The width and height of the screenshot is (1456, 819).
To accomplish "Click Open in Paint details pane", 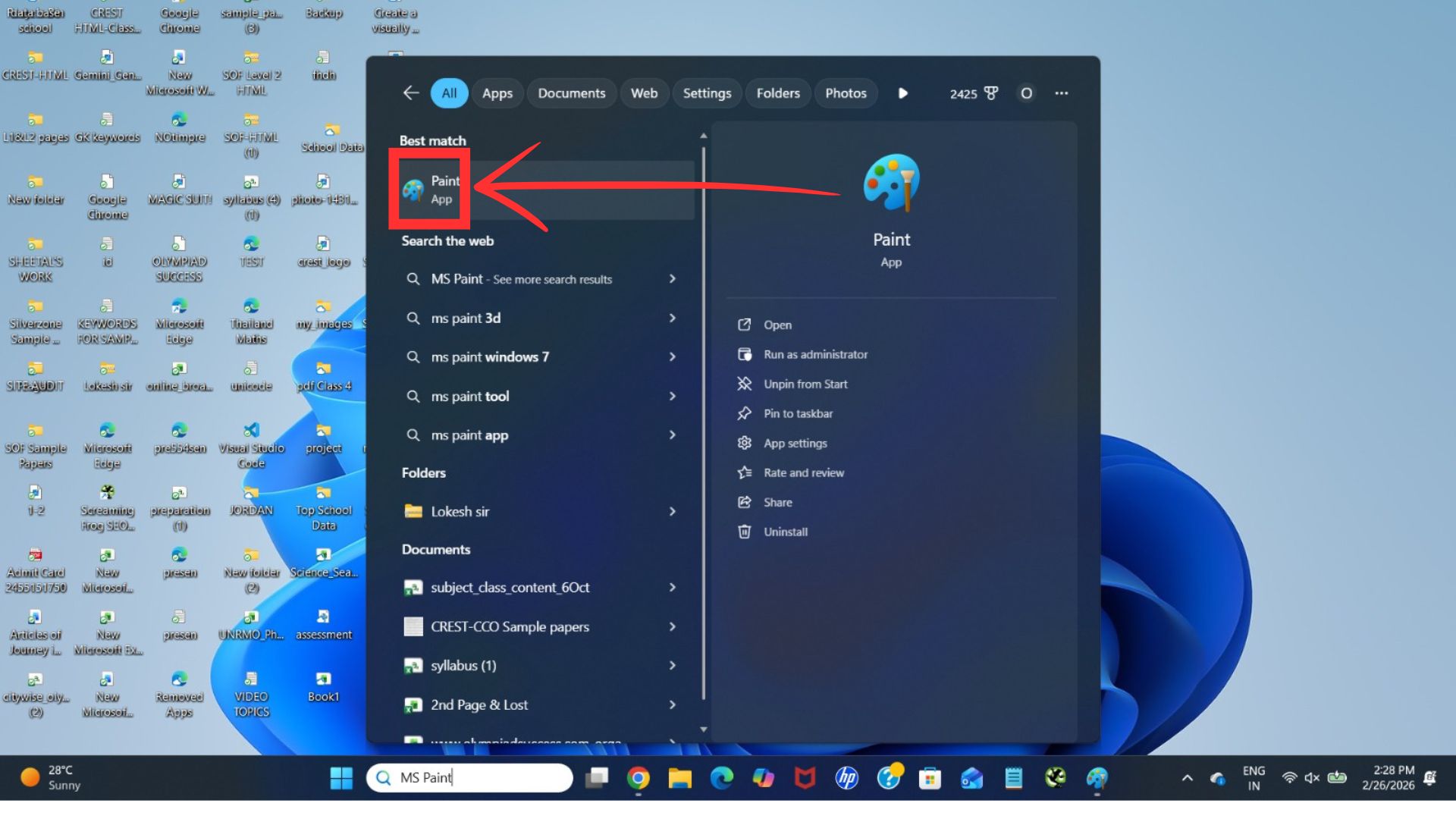I will point(777,325).
